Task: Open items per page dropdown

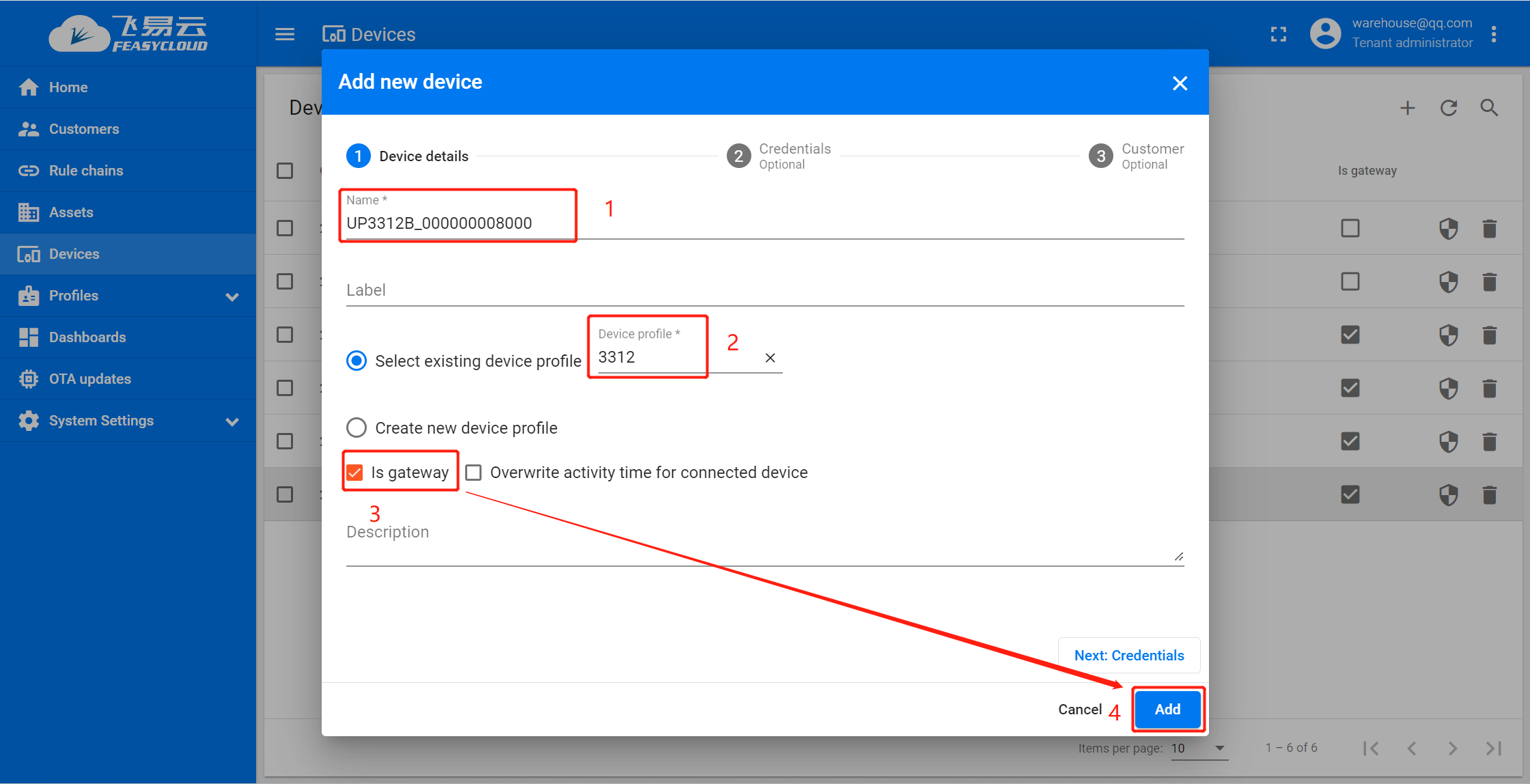Action: pos(1199,748)
